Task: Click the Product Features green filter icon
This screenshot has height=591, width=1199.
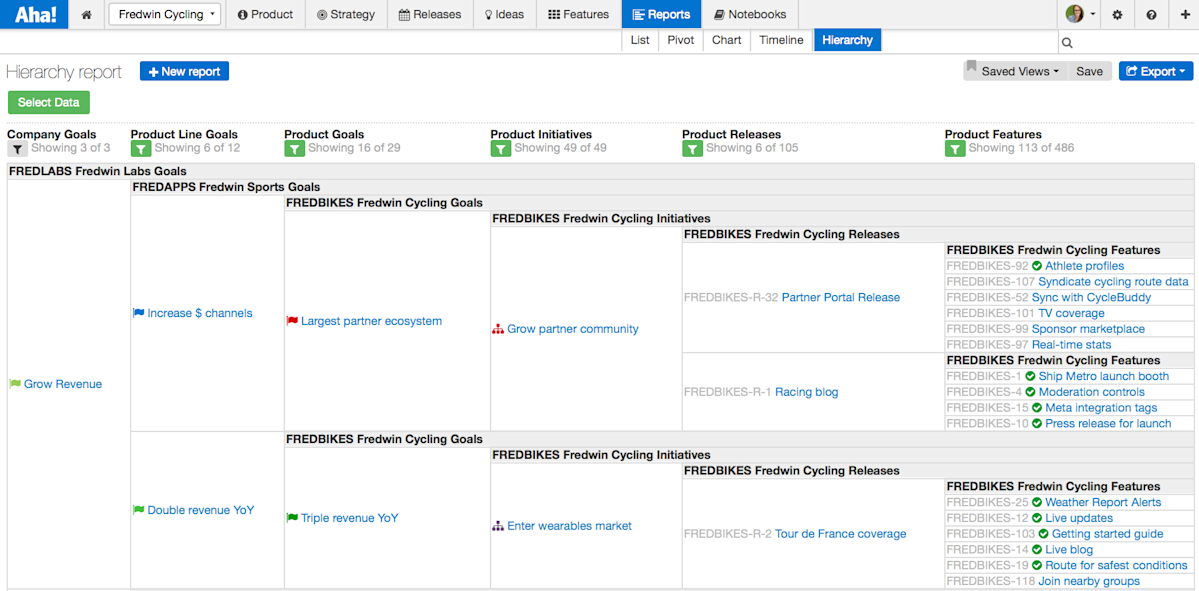Action: pyautogui.click(x=955, y=148)
